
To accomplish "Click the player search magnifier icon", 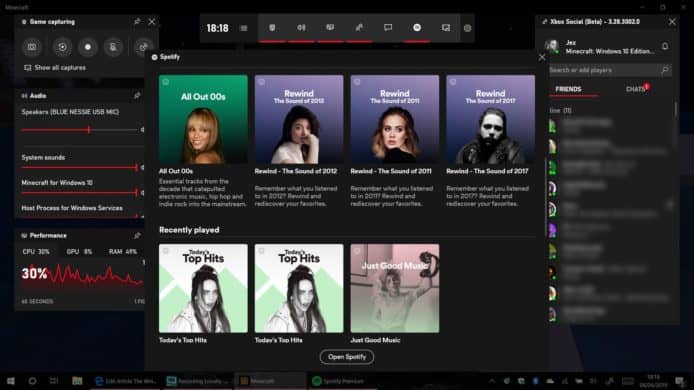I will click(x=665, y=70).
